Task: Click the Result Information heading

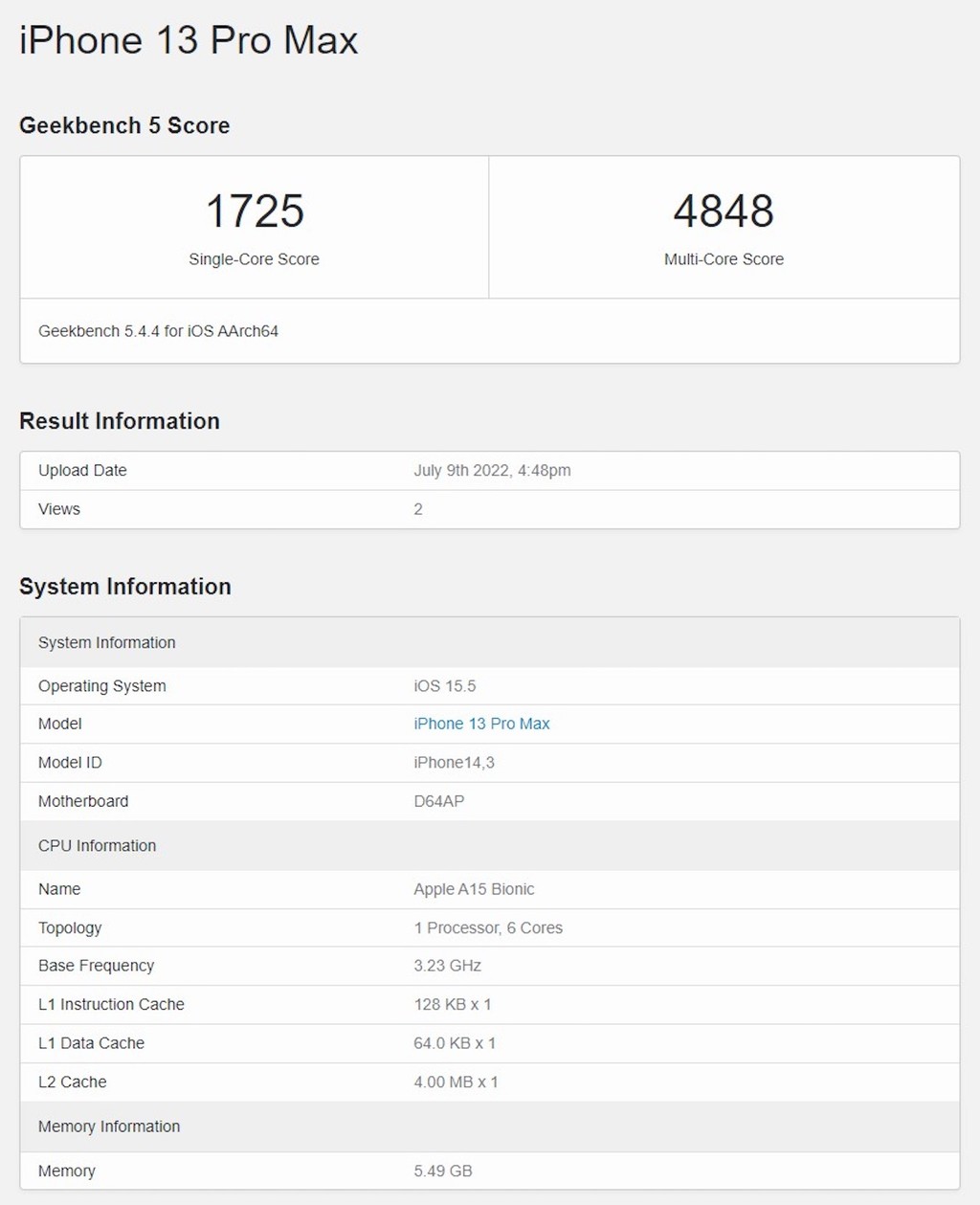Action: click(120, 421)
